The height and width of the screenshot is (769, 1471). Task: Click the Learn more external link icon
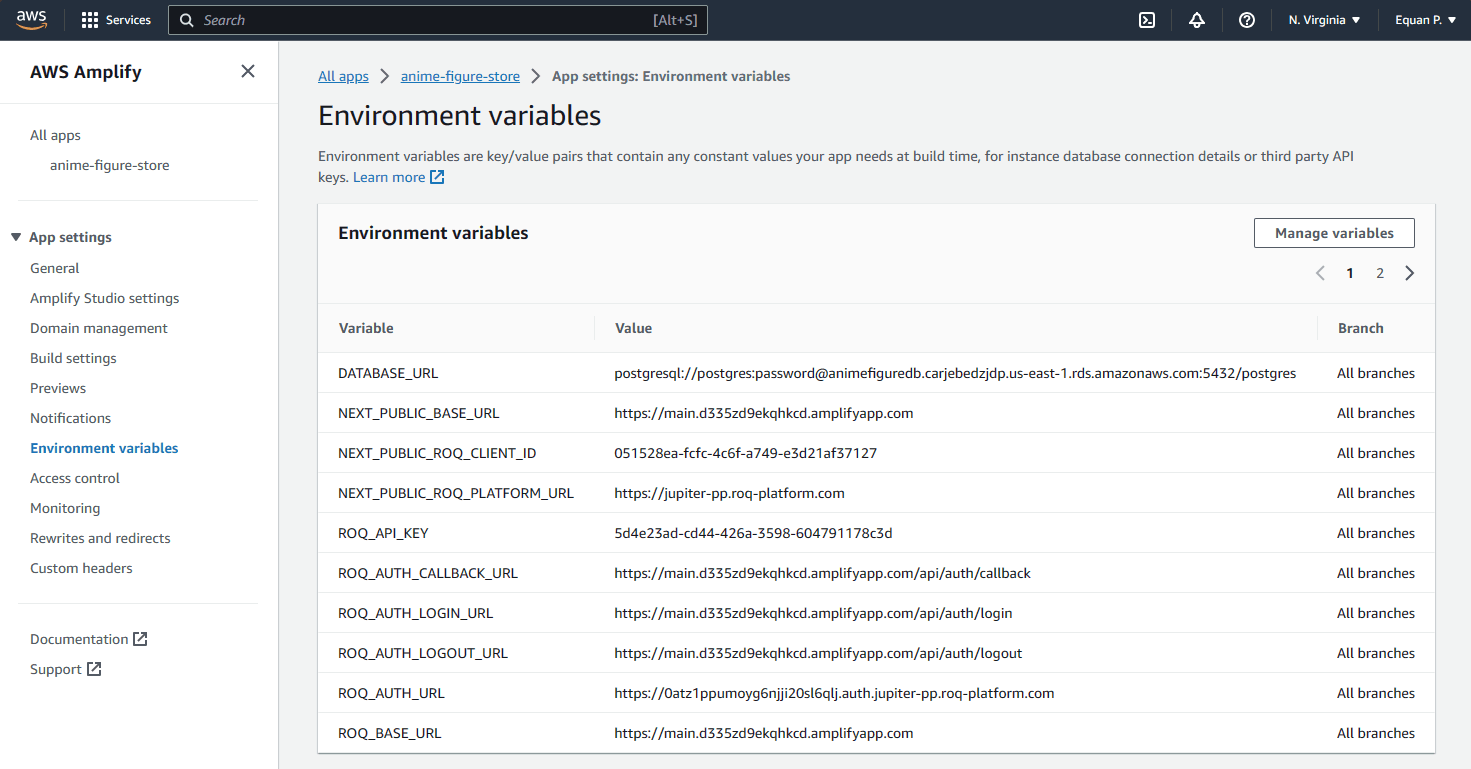point(437,177)
